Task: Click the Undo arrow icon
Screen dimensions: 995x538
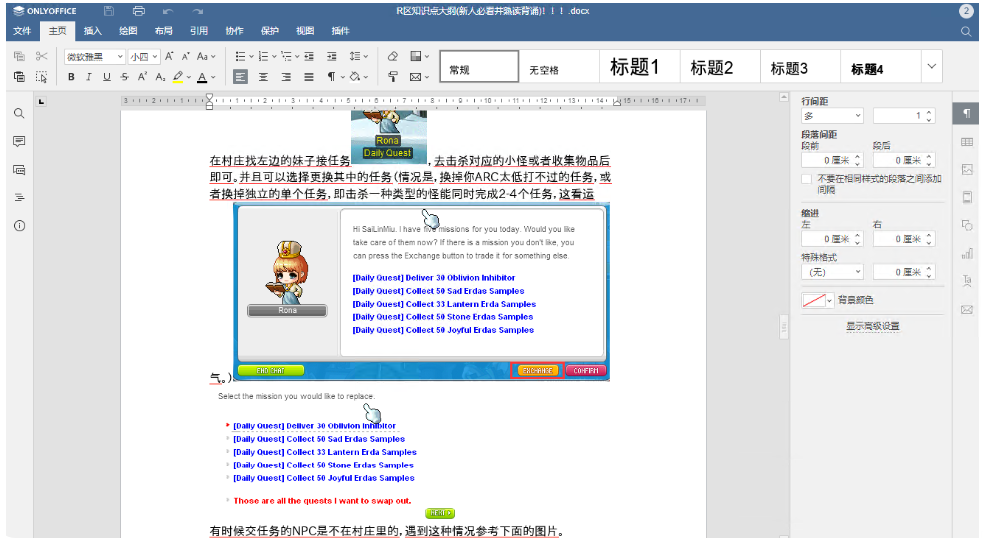Action: tap(168, 11)
